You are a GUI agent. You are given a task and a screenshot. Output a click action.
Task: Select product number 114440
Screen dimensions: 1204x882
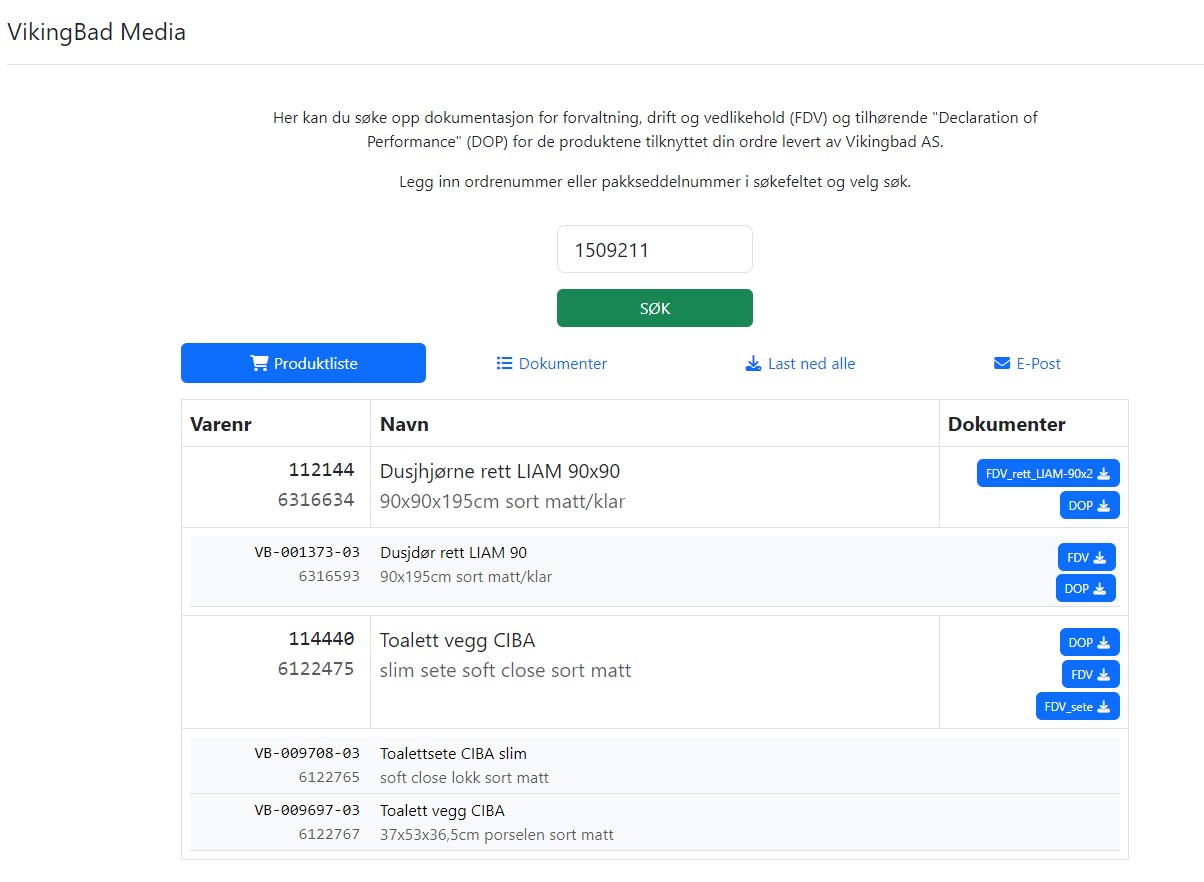(321, 640)
